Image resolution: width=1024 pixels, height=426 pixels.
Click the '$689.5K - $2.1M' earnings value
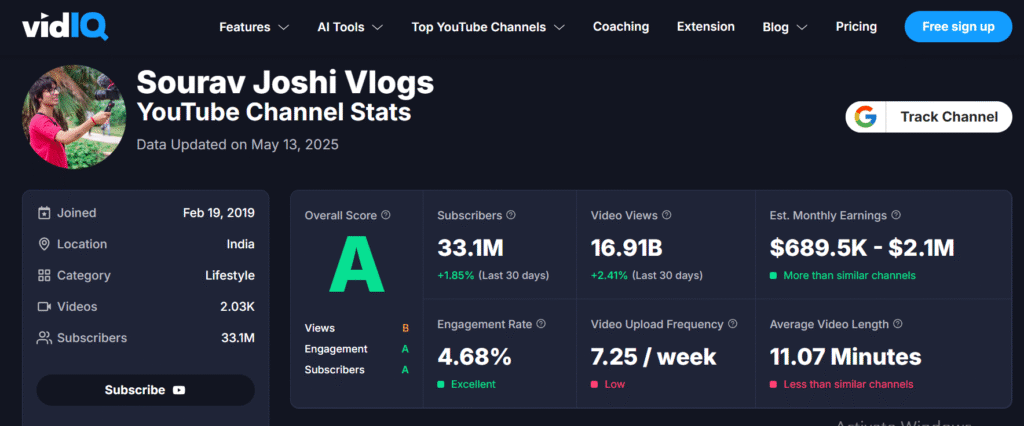(862, 248)
